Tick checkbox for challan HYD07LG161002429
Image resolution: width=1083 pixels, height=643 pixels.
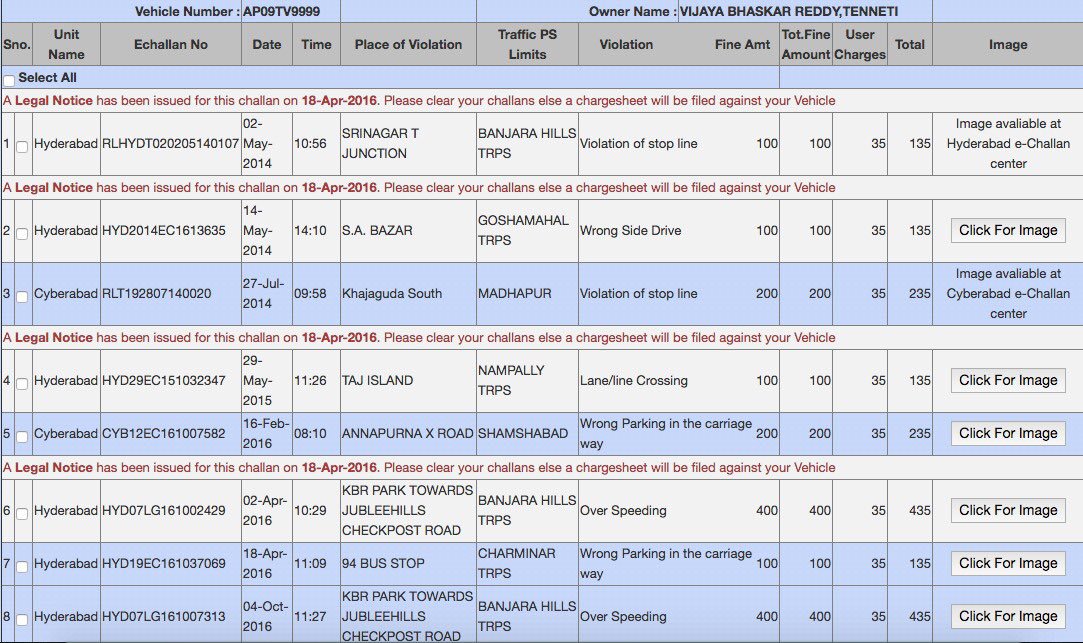(x=22, y=513)
